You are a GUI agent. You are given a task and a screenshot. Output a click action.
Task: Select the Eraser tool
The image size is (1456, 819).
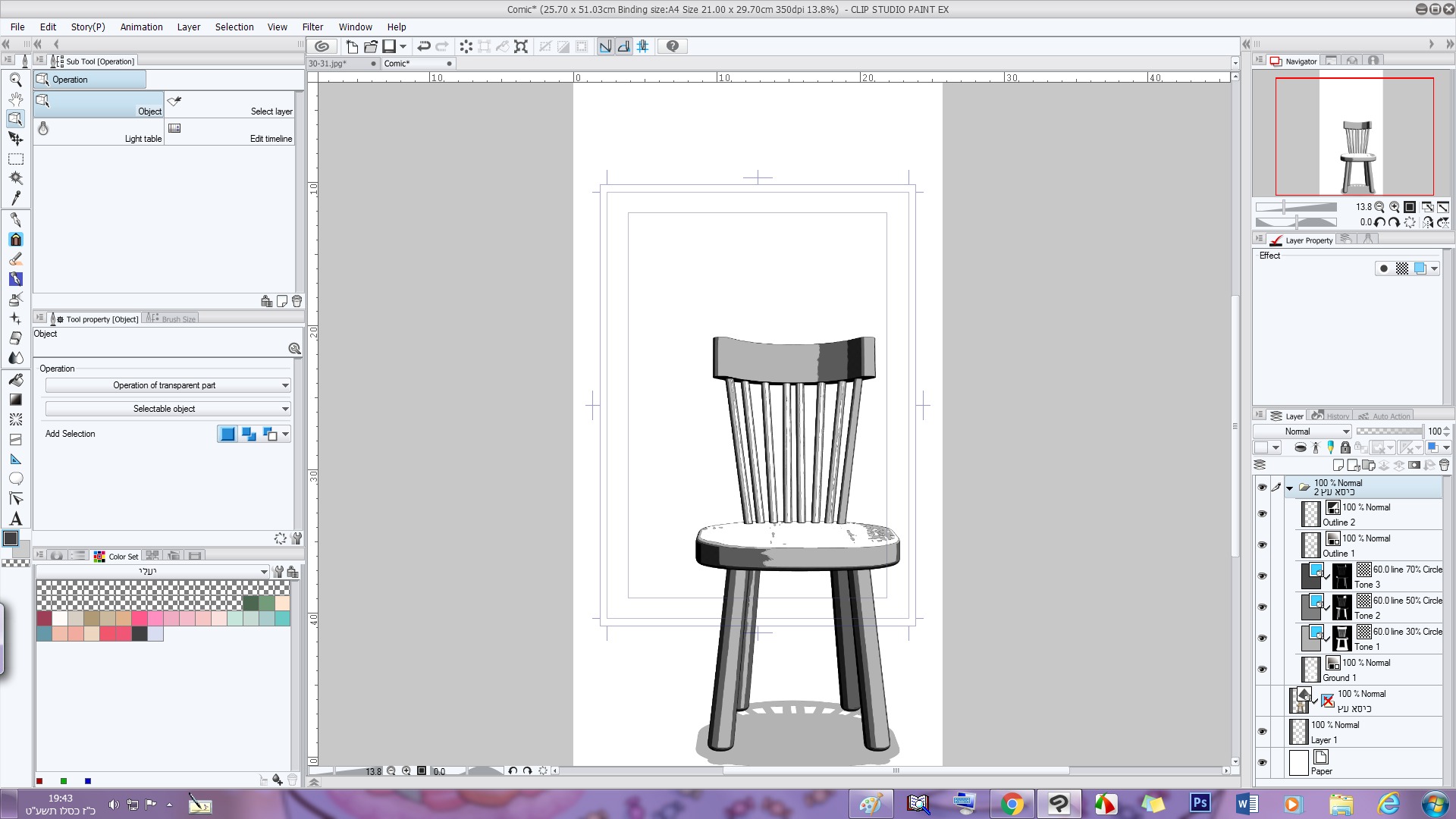pos(15,338)
